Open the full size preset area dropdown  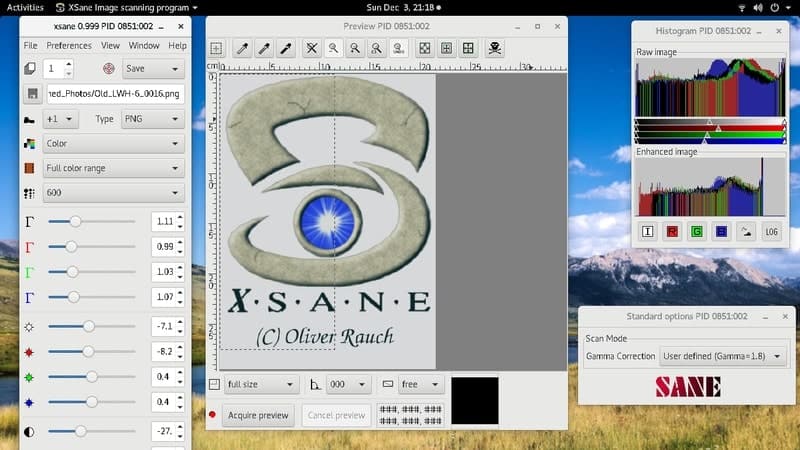260,384
